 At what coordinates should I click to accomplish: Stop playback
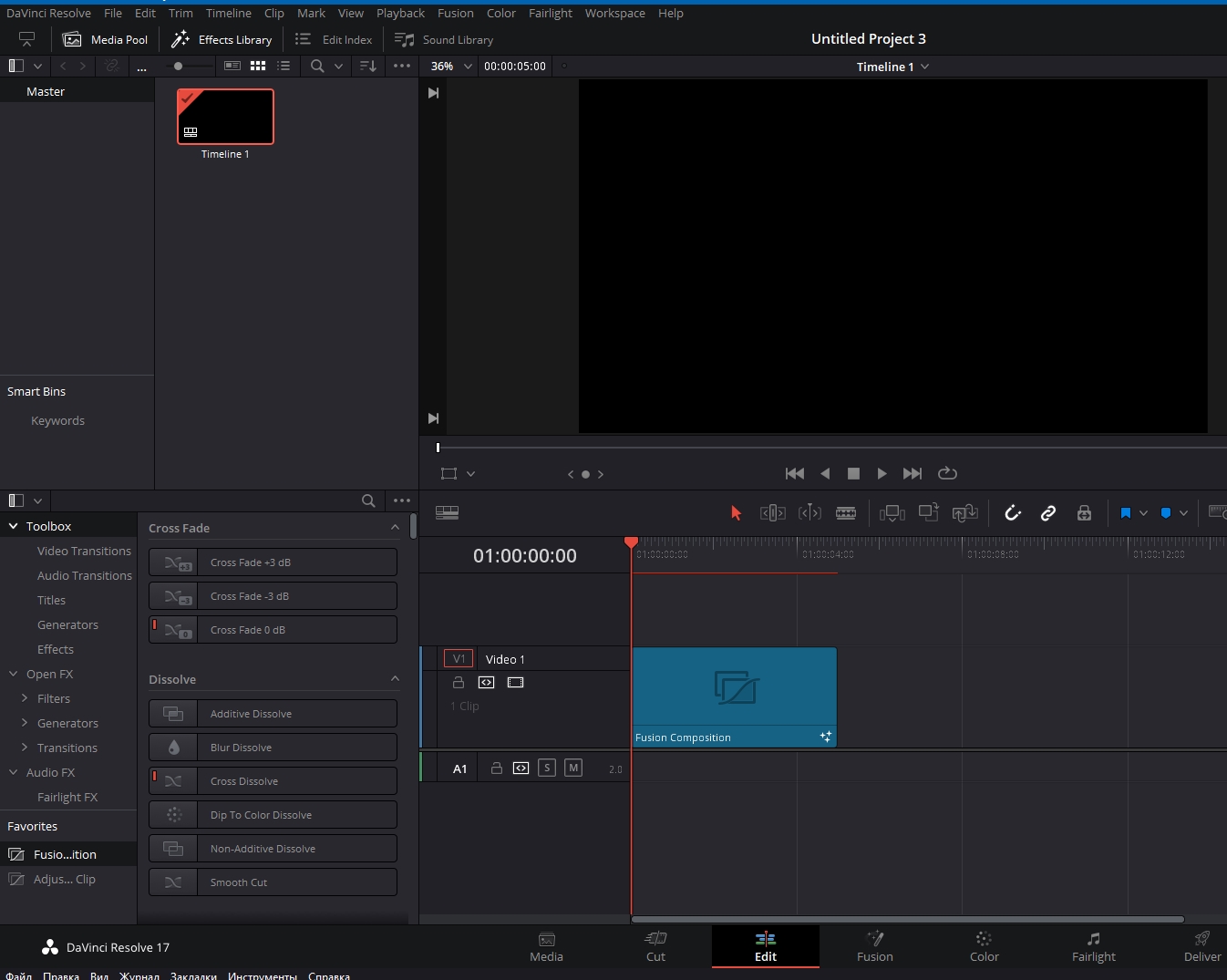(x=853, y=473)
